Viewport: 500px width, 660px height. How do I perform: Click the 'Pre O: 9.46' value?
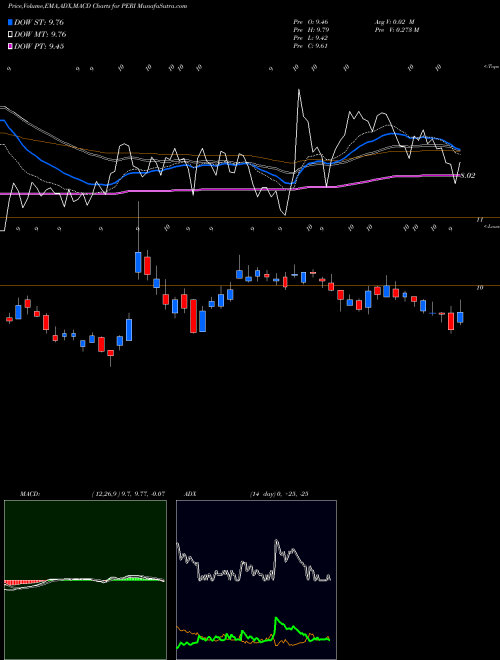click(x=311, y=22)
